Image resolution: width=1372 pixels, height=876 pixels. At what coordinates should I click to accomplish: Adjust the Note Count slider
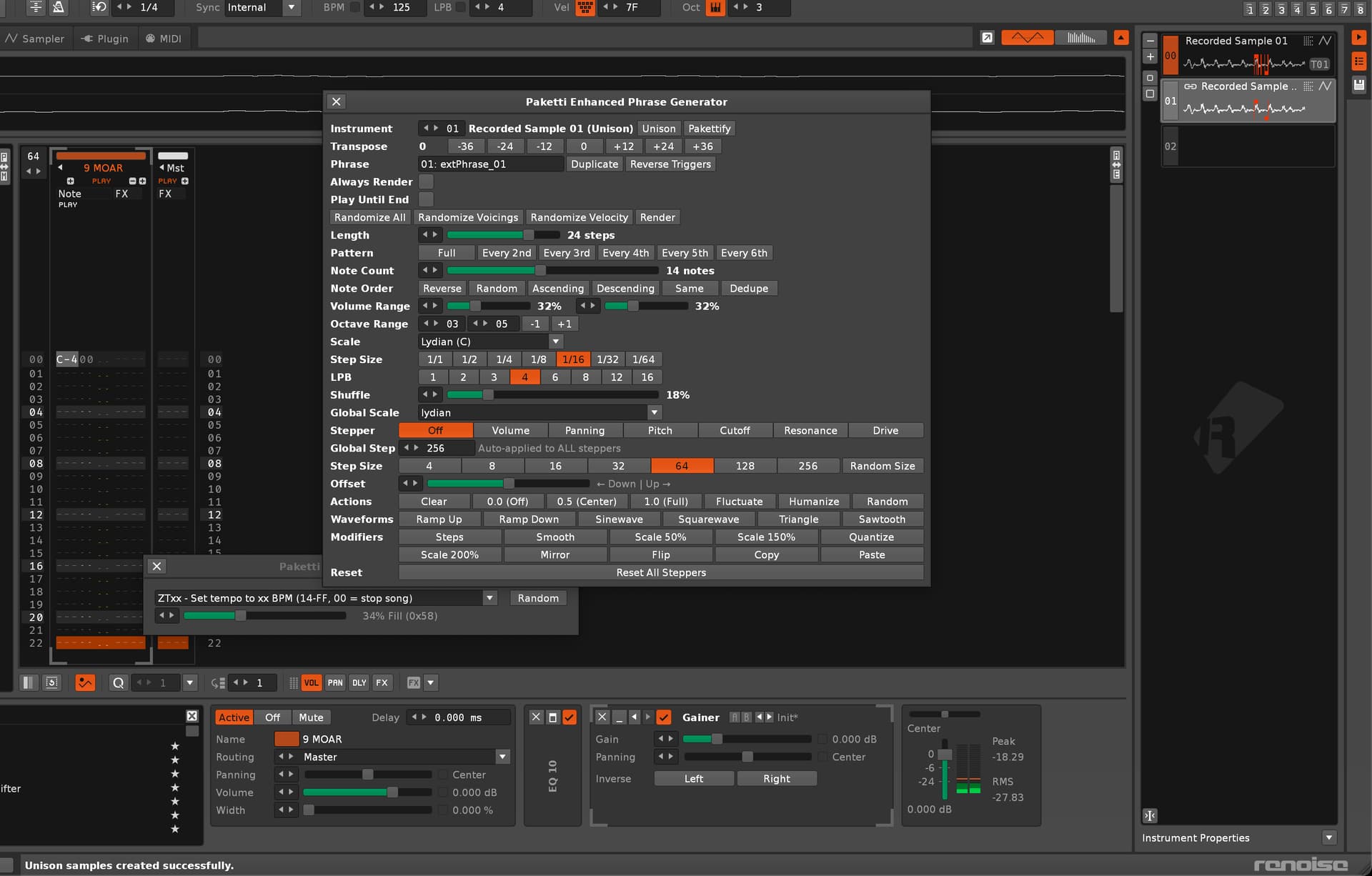[552, 270]
